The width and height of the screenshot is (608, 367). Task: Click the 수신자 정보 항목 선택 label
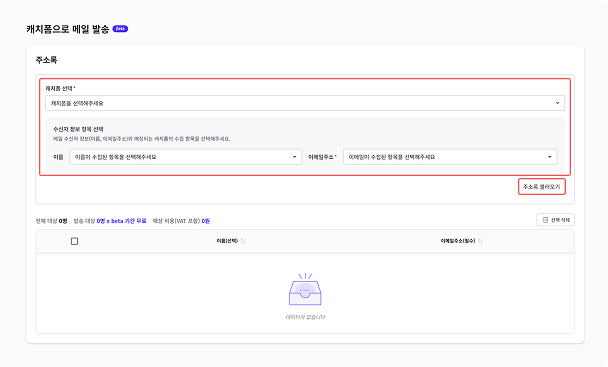tap(78, 129)
